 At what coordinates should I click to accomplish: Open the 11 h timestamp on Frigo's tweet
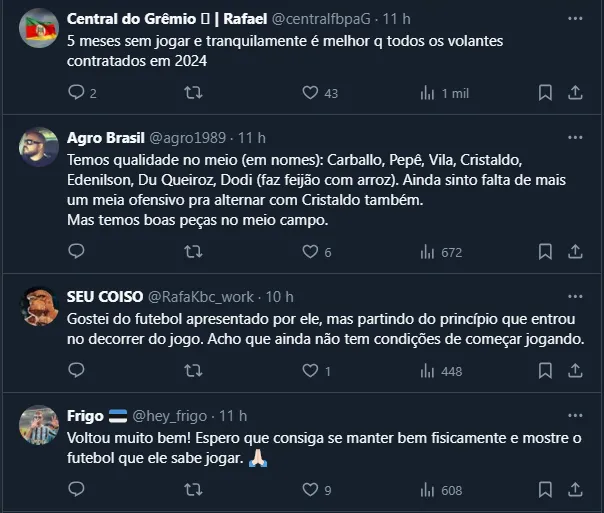point(233,415)
